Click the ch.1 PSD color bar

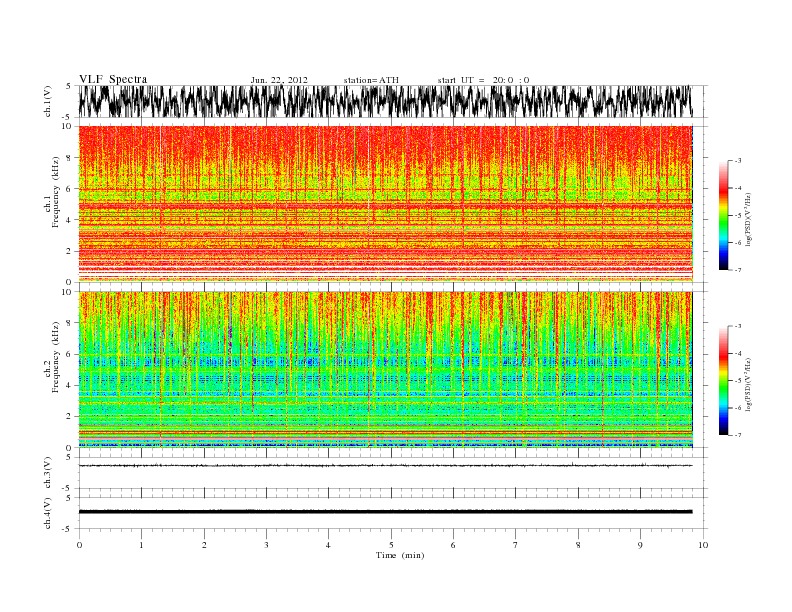(x=723, y=215)
